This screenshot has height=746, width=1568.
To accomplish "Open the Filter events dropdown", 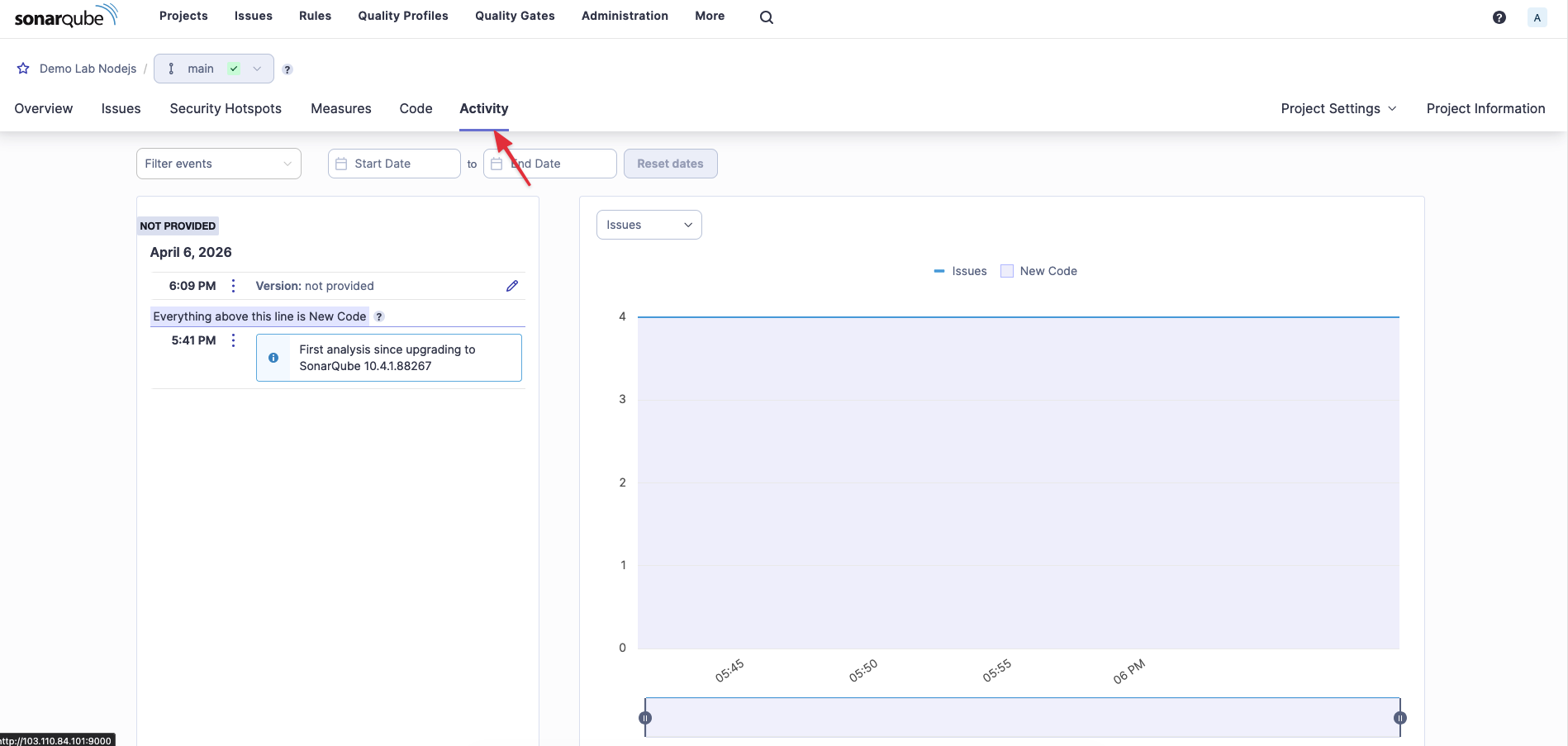I will point(218,164).
